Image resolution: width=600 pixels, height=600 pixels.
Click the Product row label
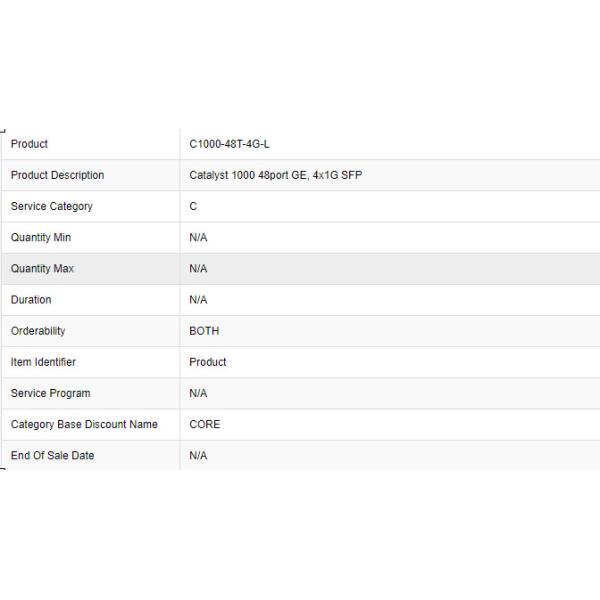29,144
